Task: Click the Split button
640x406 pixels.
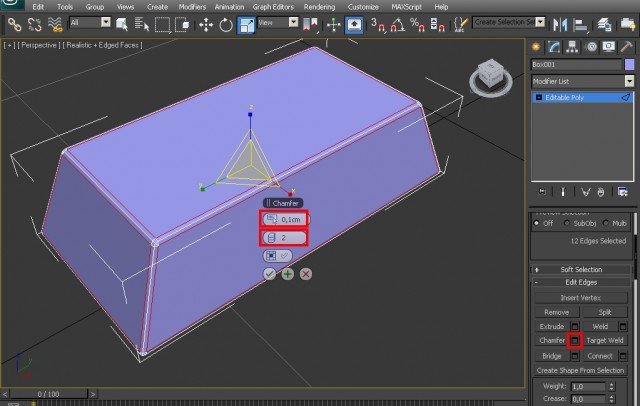Action: click(x=605, y=312)
